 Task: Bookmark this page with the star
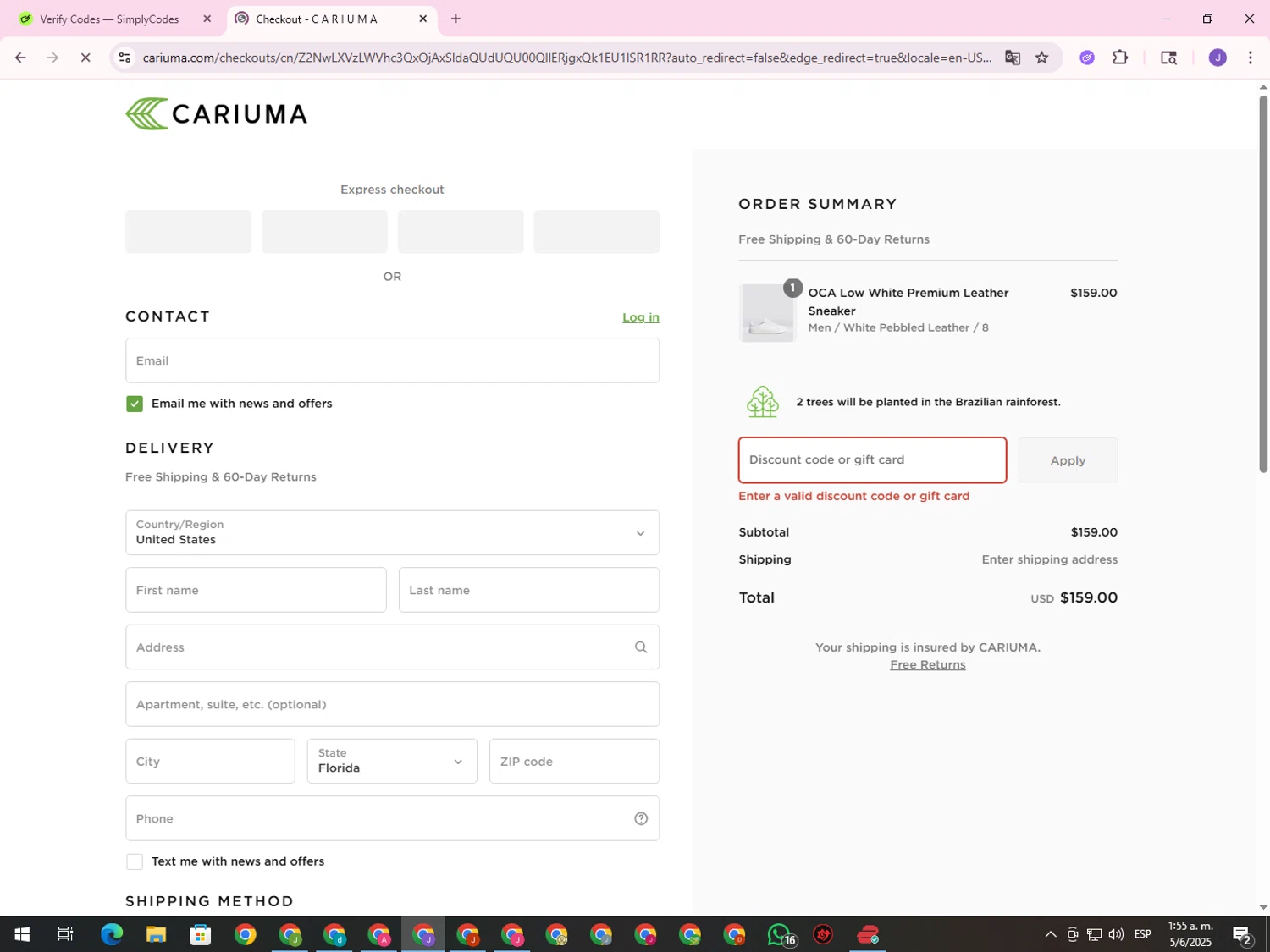[x=1042, y=58]
